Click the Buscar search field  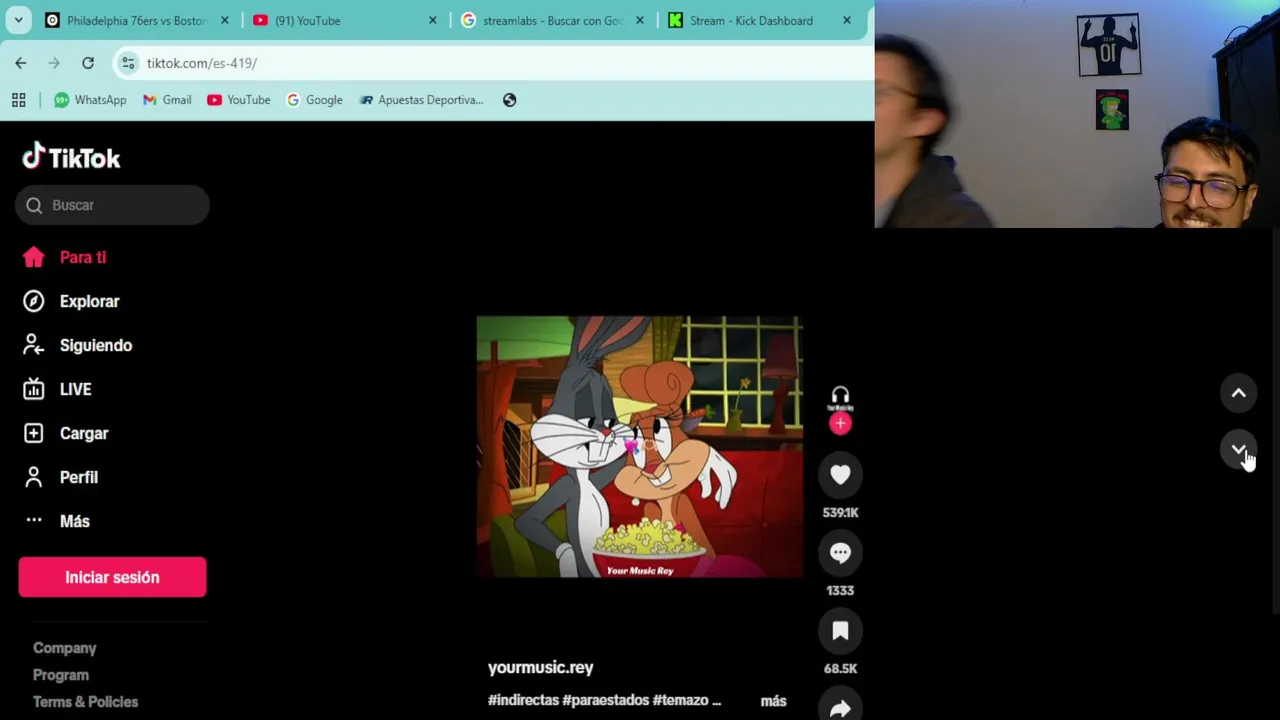112,205
